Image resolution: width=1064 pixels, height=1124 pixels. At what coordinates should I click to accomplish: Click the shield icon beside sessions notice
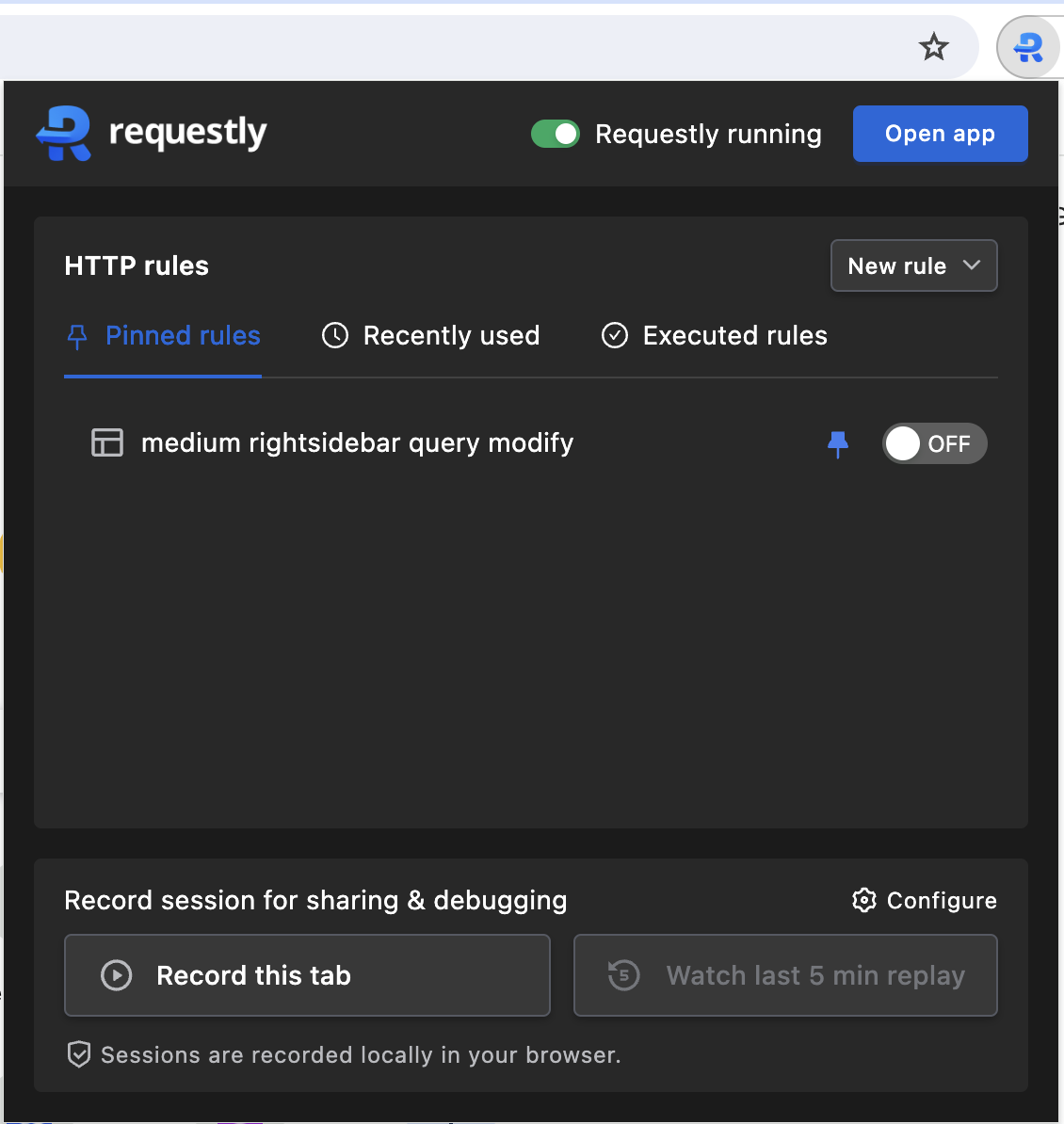pyautogui.click(x=79, y=1054)
